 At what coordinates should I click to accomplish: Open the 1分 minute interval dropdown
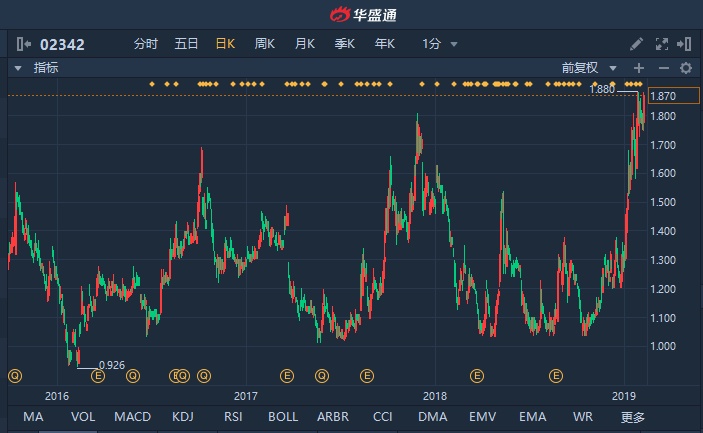(x=440, y=44)
